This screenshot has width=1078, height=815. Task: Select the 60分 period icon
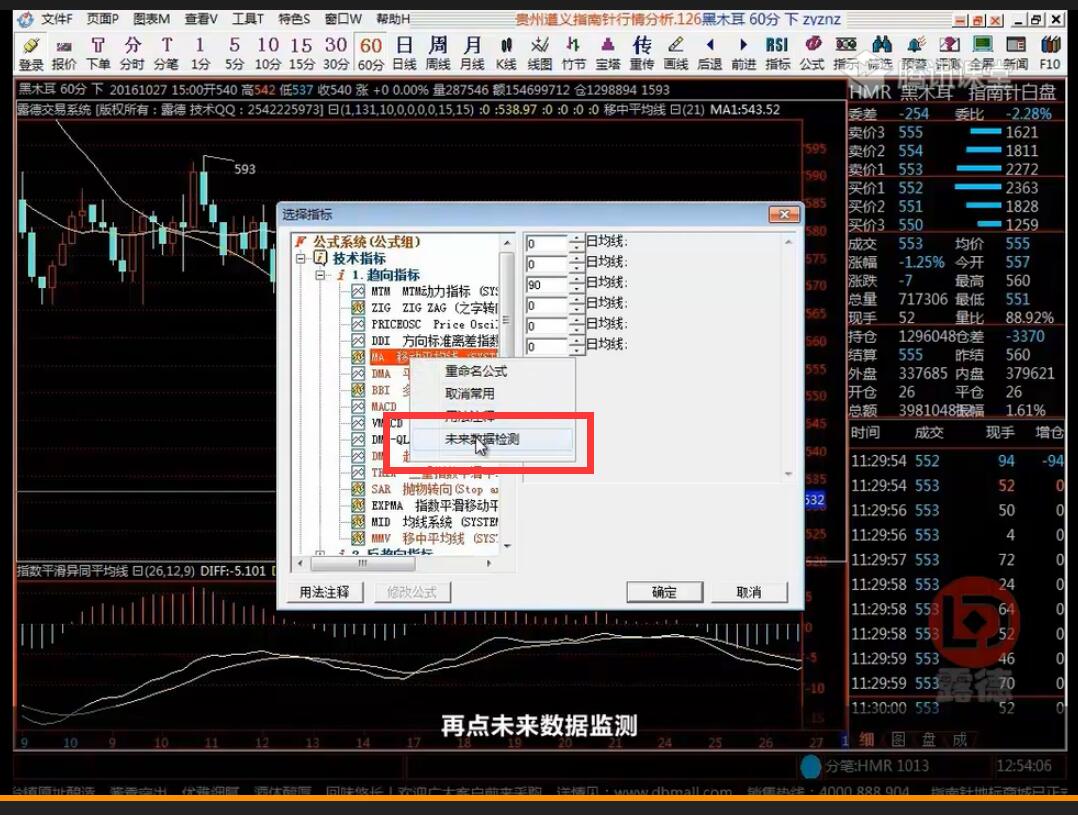click(371, 53)
